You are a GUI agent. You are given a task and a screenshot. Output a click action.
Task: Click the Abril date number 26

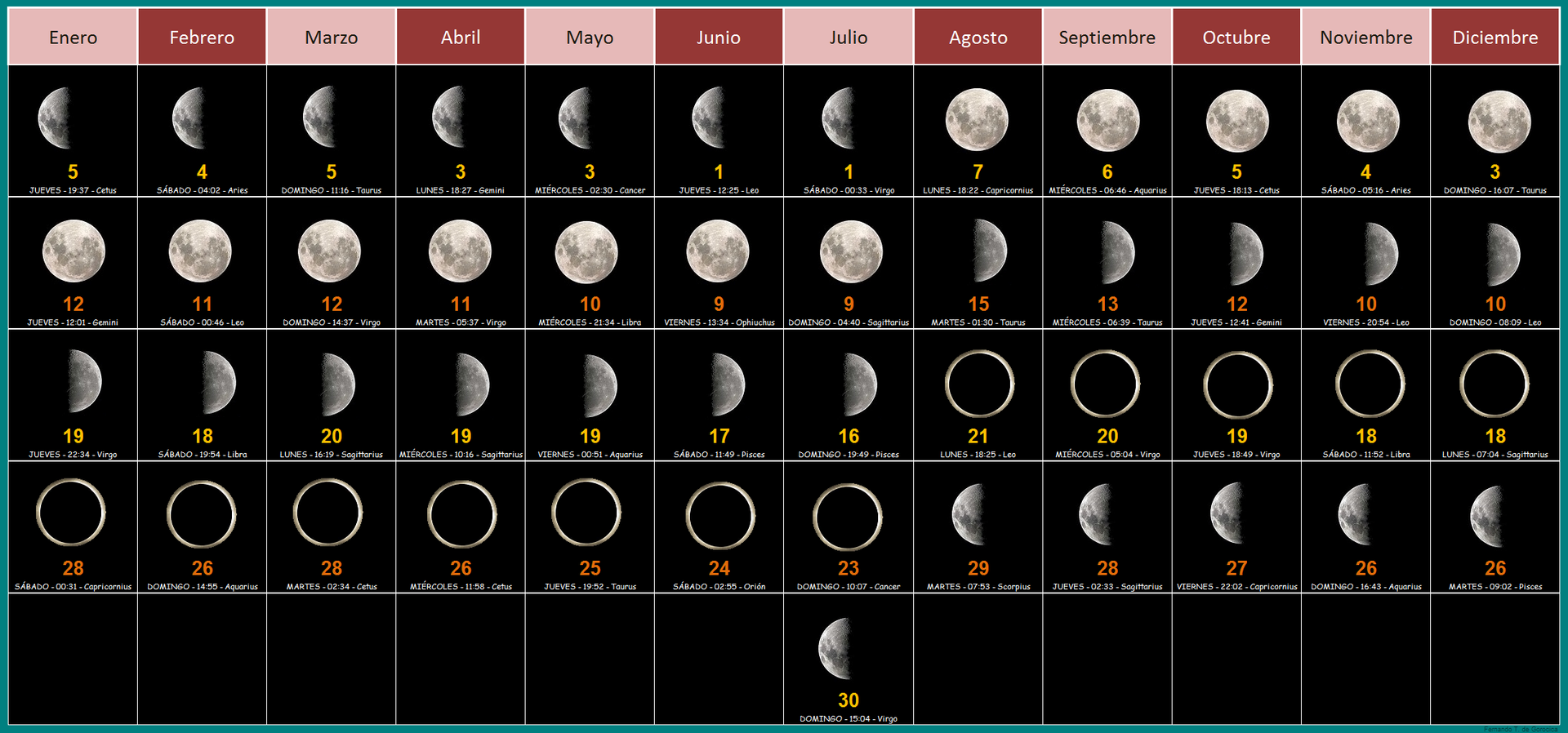point(461,569)
